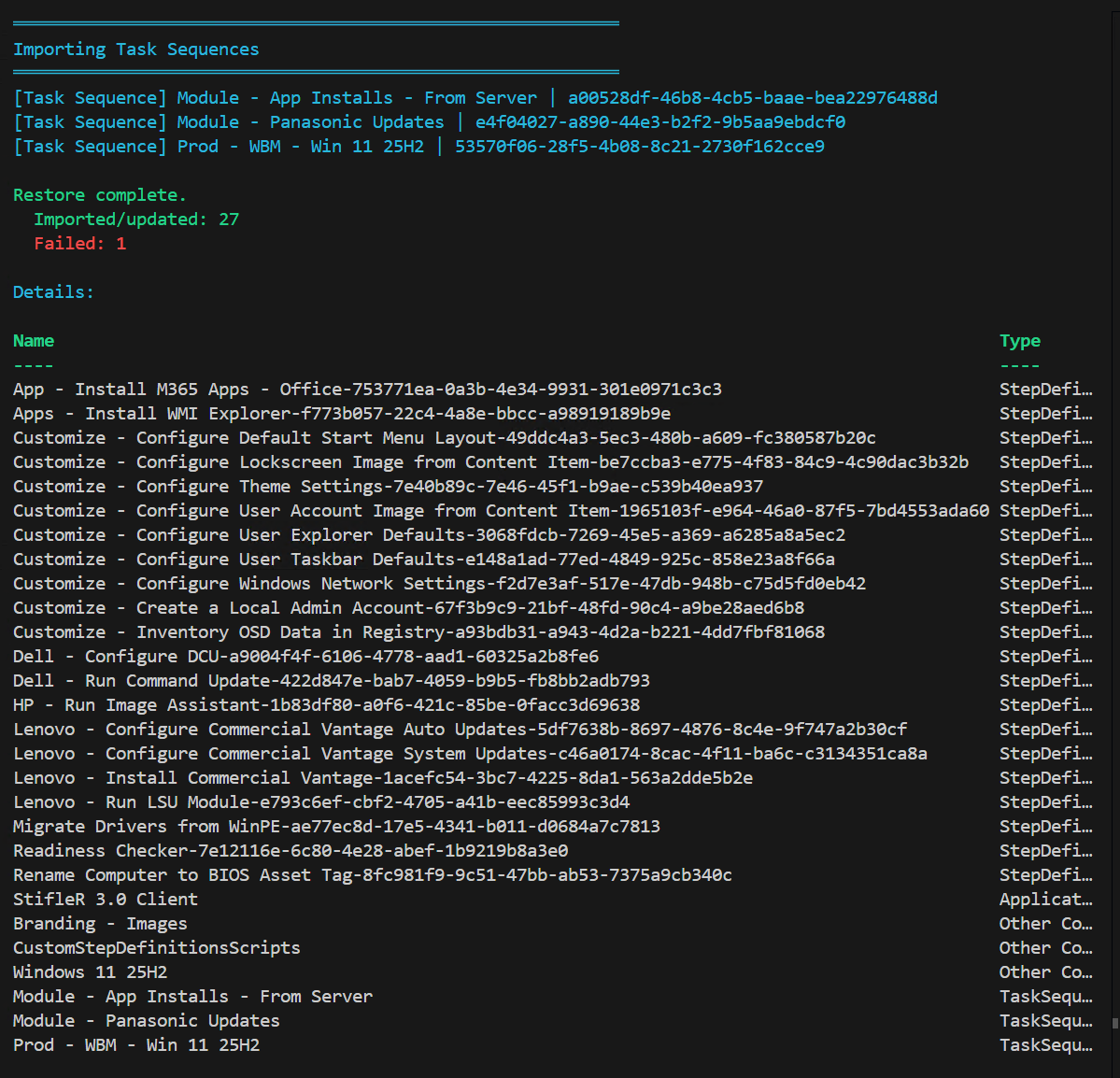Click the red "Failed: 1" line
This screenshot has width=1120, height=1078.
[79, 244]
